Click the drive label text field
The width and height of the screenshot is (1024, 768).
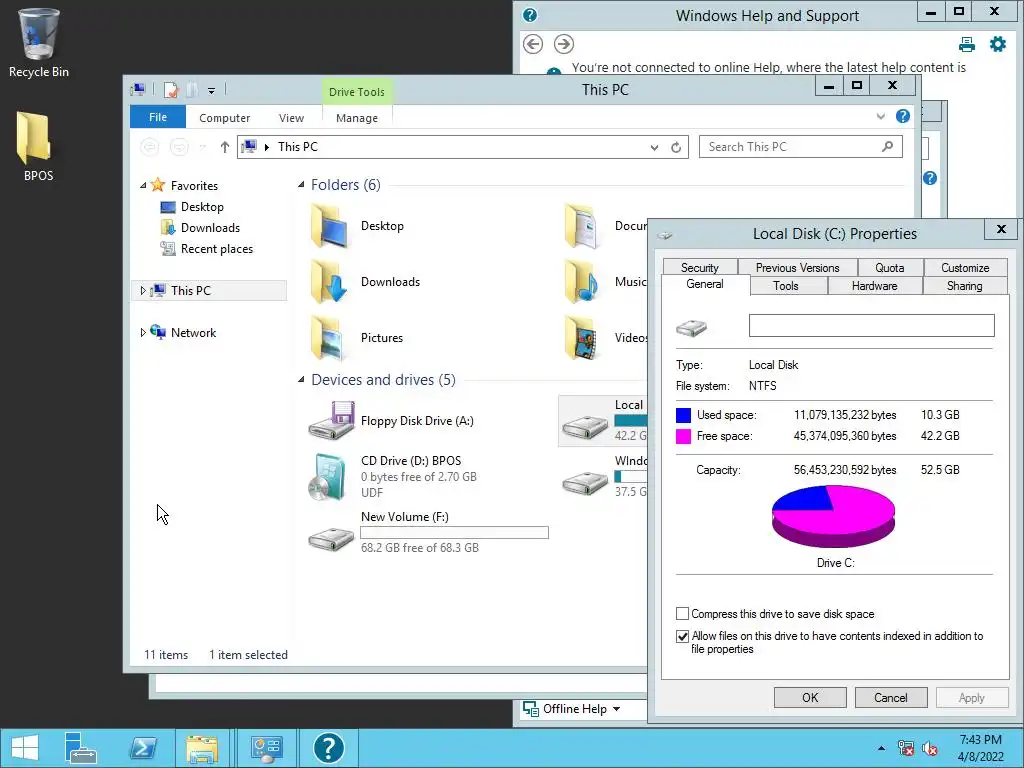point(871,325)
